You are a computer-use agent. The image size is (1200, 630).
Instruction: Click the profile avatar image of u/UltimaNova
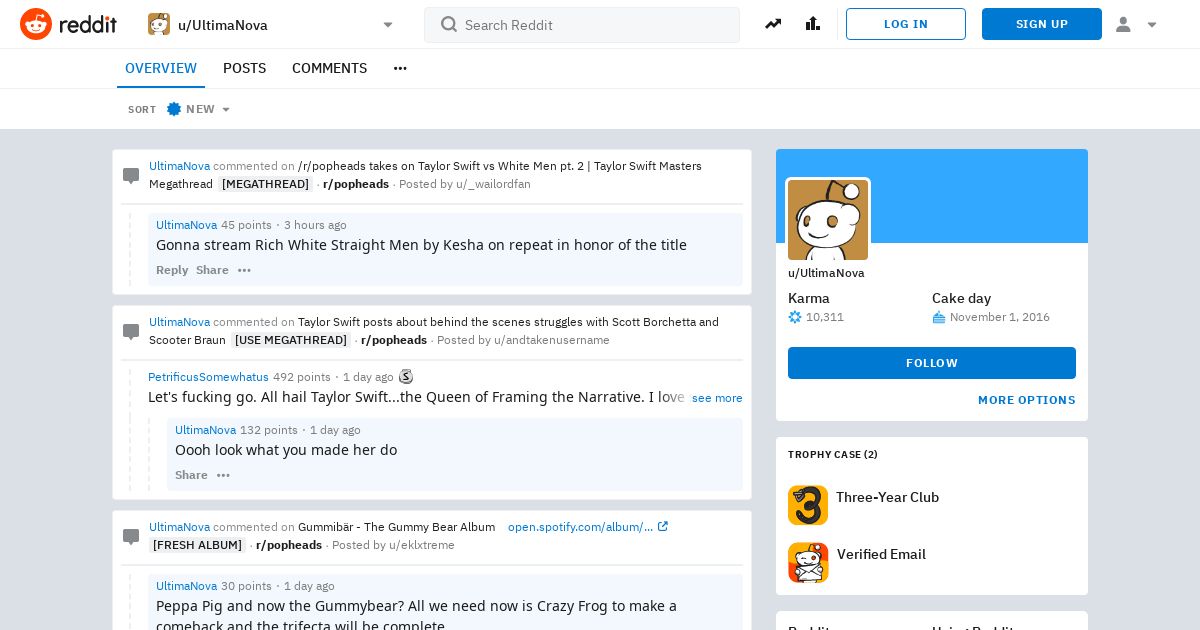(x=828, y=220)
